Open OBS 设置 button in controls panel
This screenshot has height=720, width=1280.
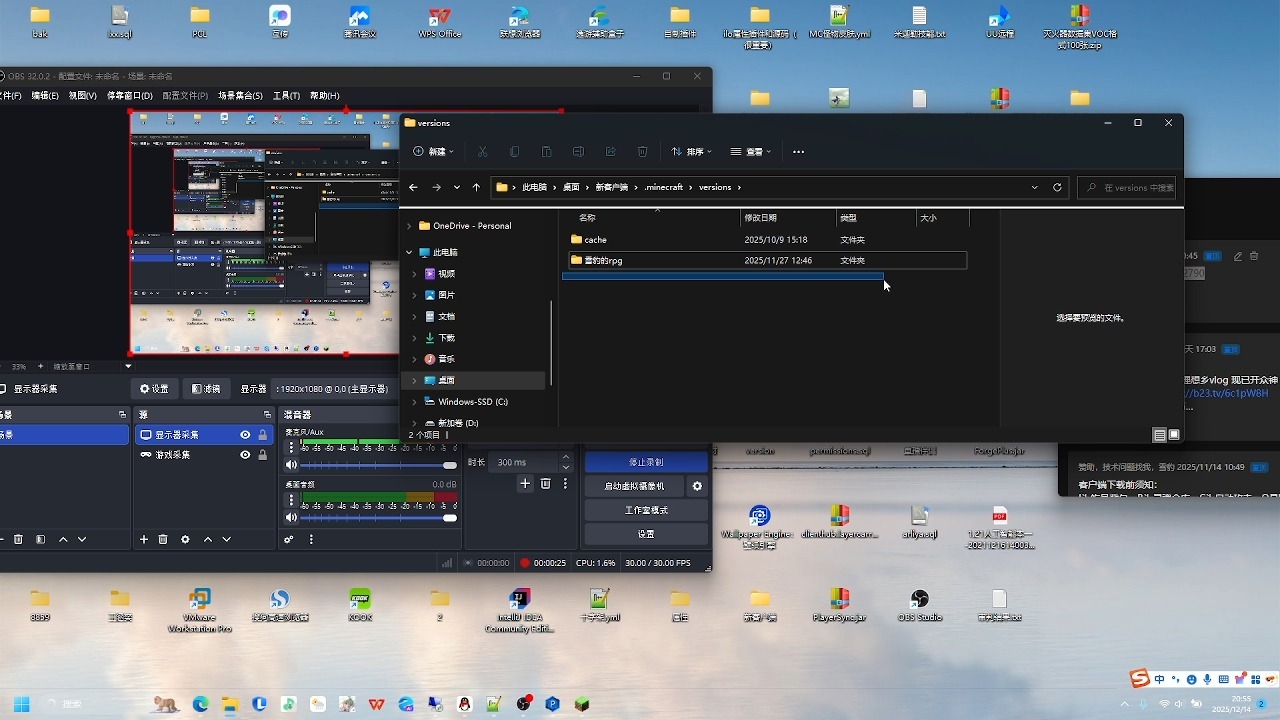tap(646, 534)
